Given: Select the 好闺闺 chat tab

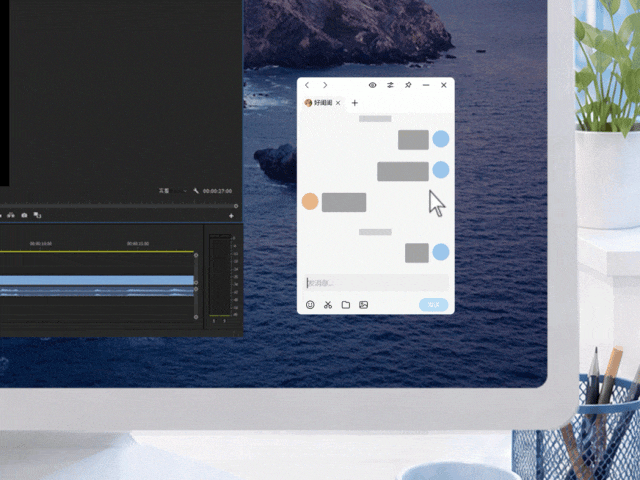Looking at the screenshot, I should coord(319,103).
